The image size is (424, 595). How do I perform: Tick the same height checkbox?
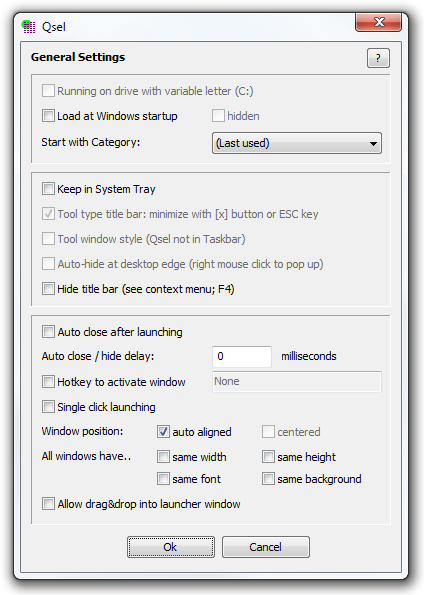pos(268,456)
